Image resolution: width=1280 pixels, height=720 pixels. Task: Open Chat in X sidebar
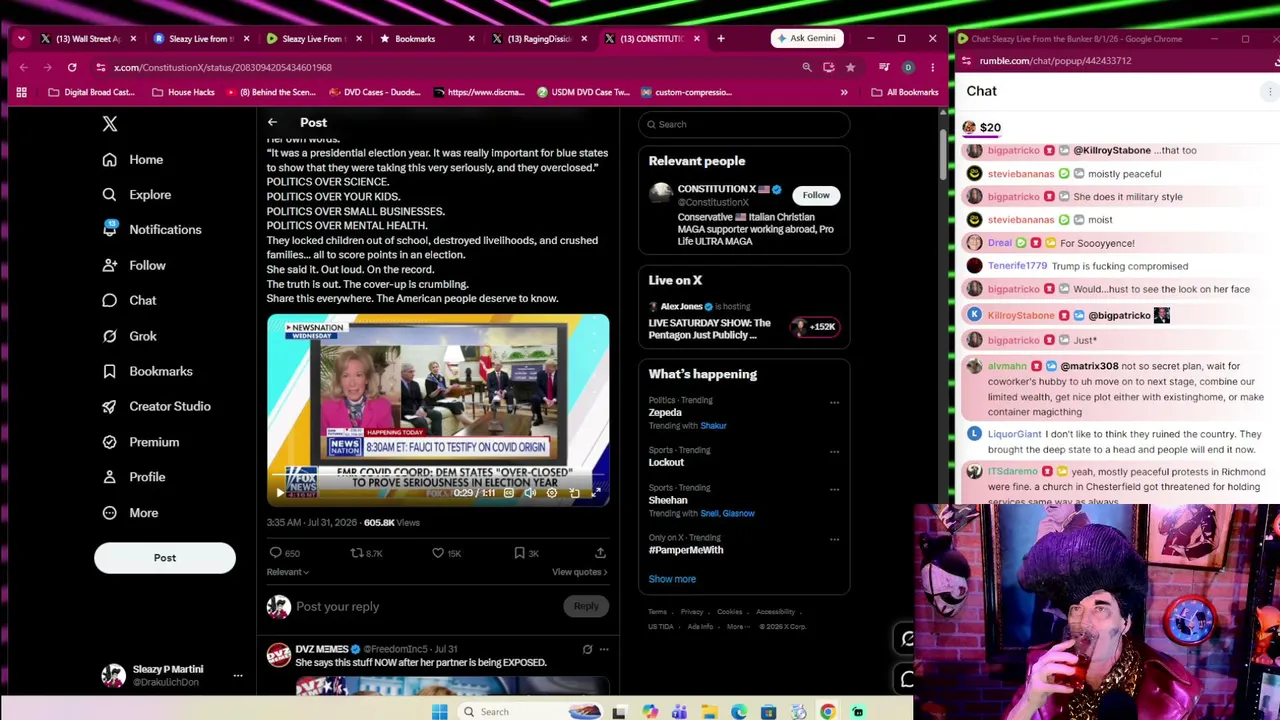[x=129, y=301]
